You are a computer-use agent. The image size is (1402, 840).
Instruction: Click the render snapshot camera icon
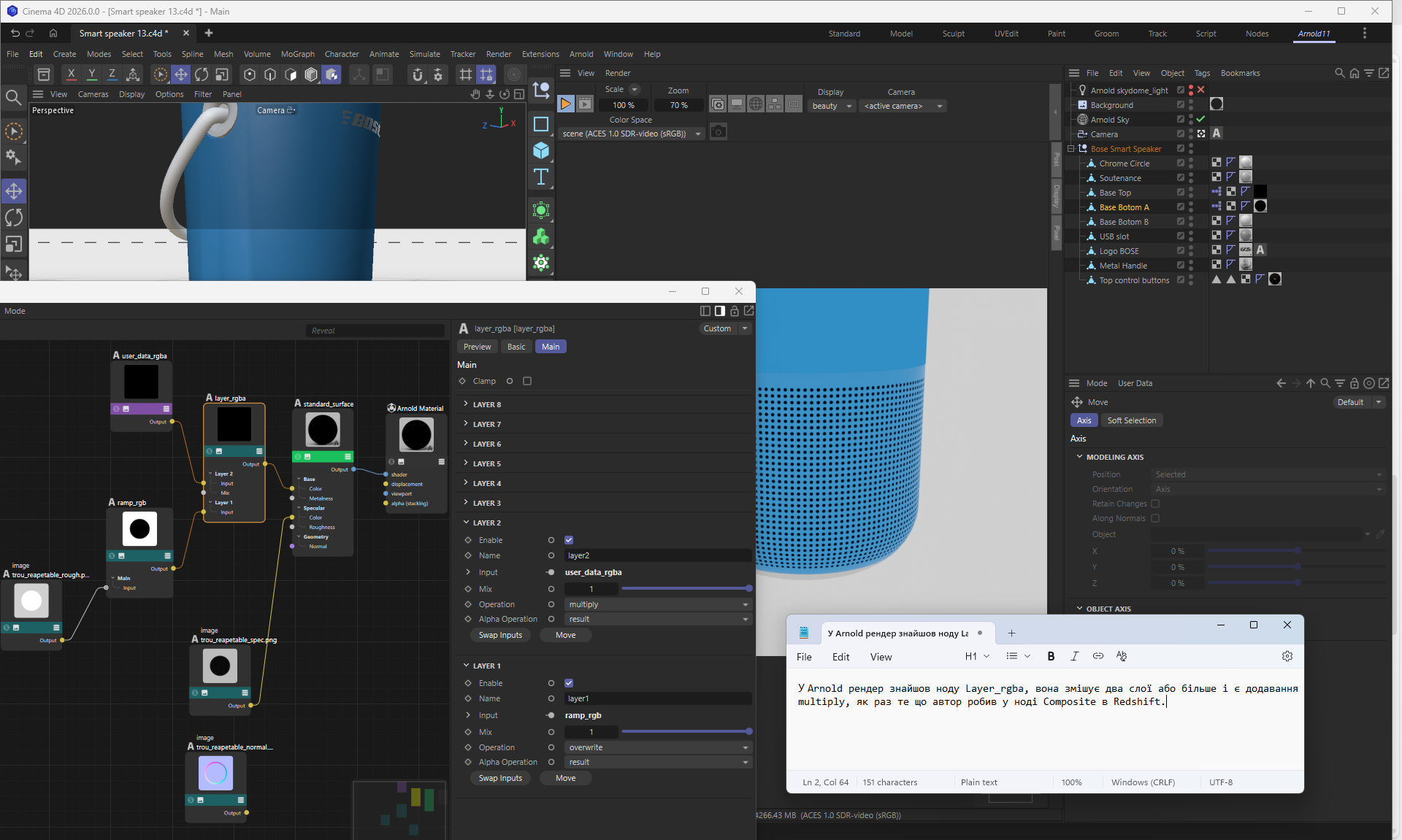click(719, 132)
